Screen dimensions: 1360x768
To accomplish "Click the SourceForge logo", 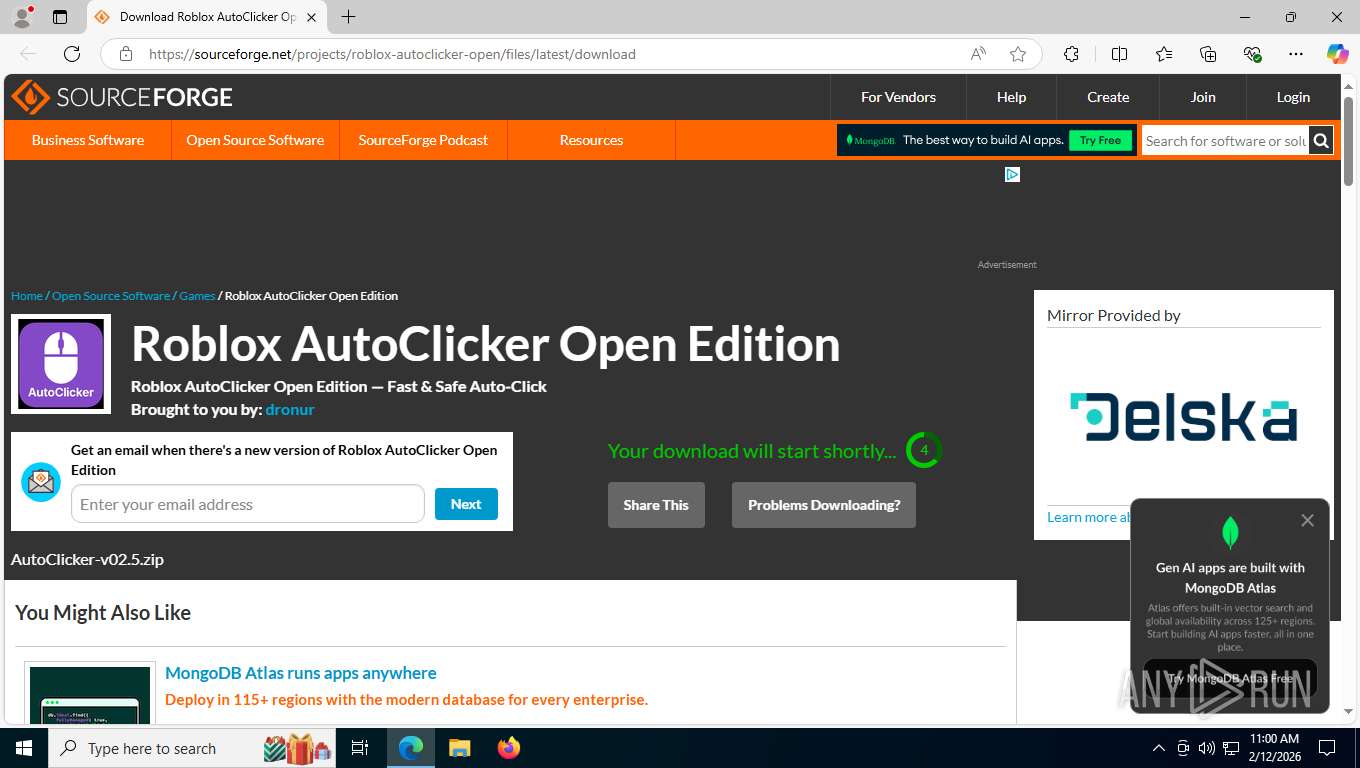I will point(122,97).
